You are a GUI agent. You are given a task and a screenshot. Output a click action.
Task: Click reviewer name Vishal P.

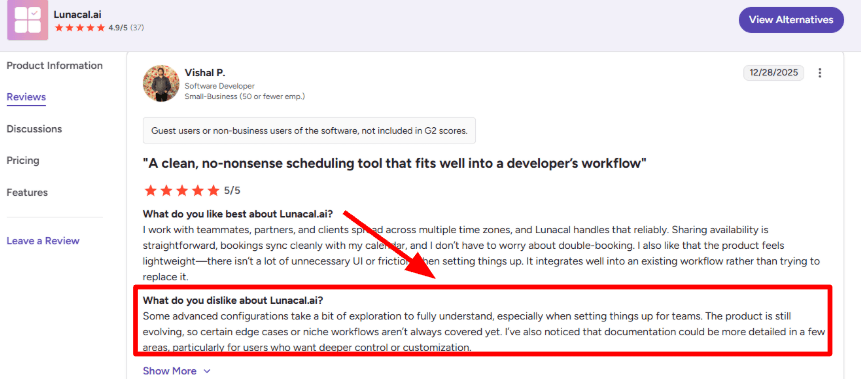205,73
